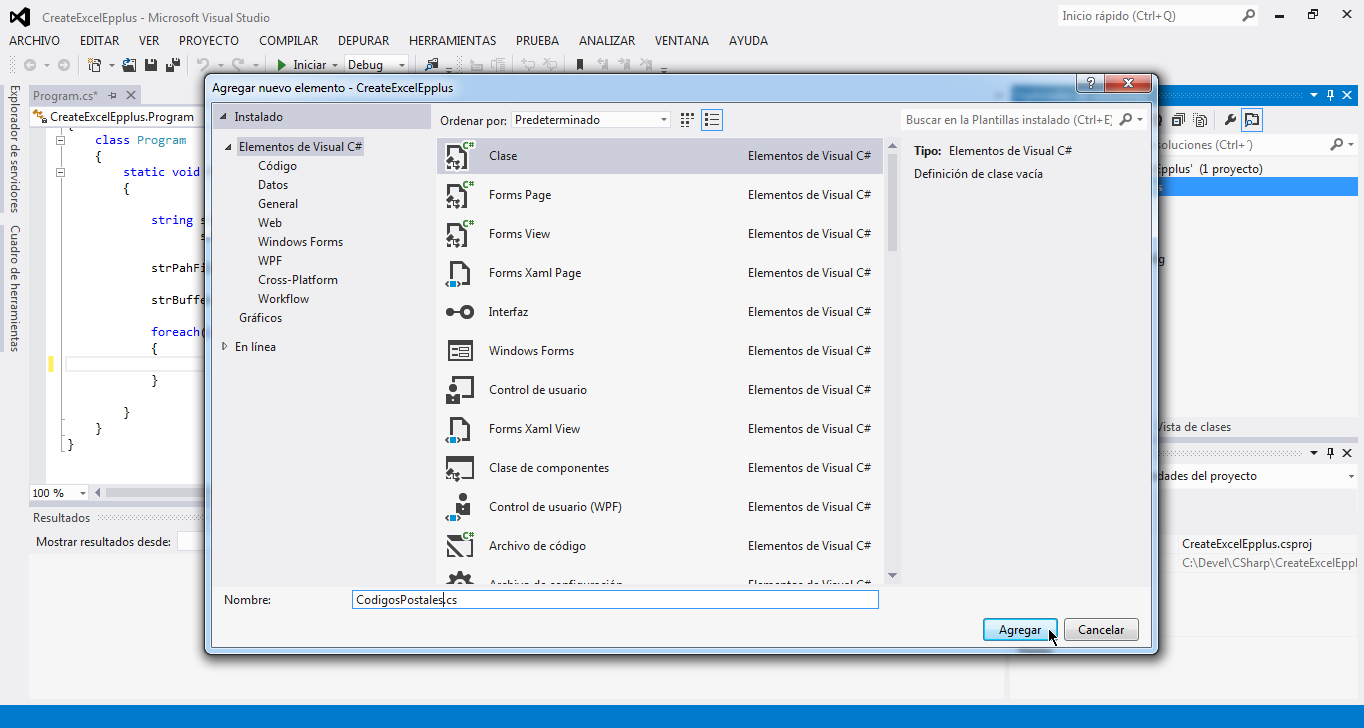Toggle the preview selected items button
This screenshot has height=728, width=1364.
[x=1252, y=120]
